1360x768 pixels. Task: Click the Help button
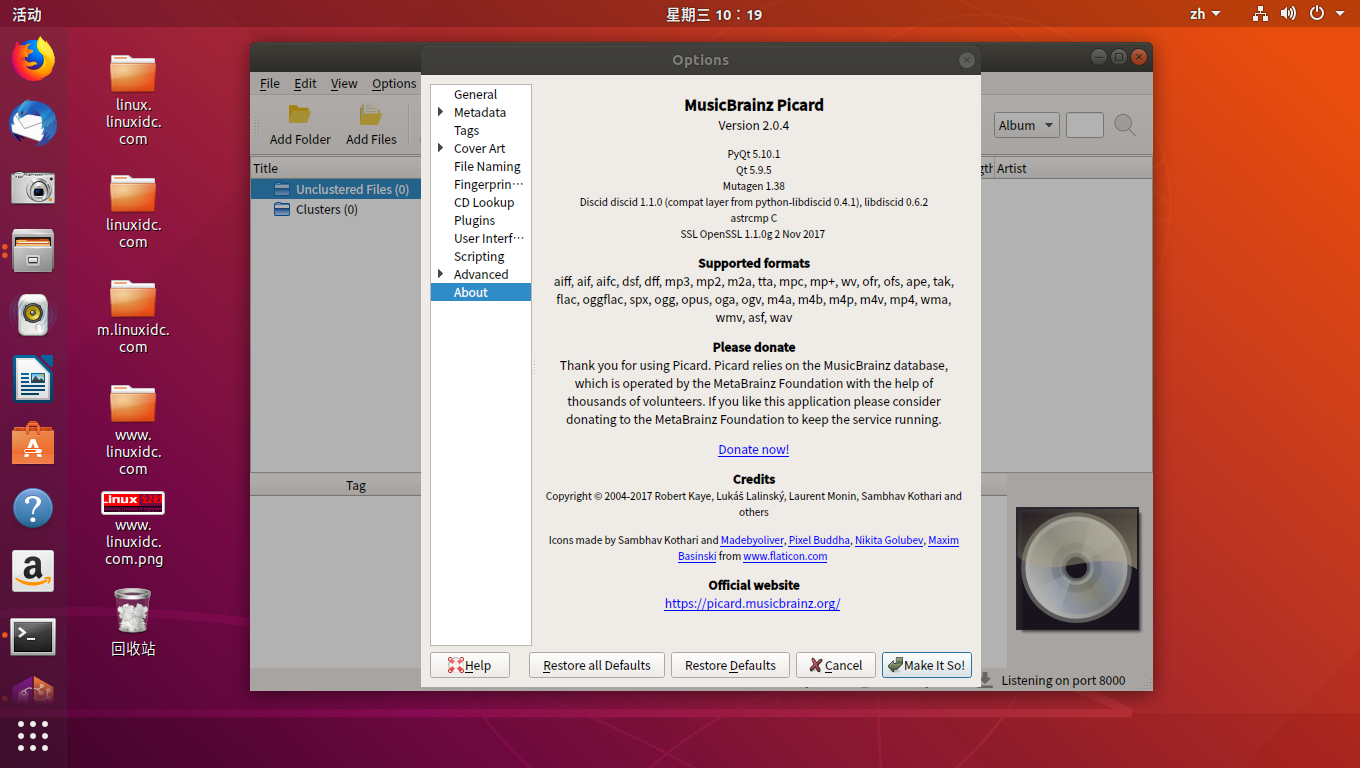click(470, 665)
